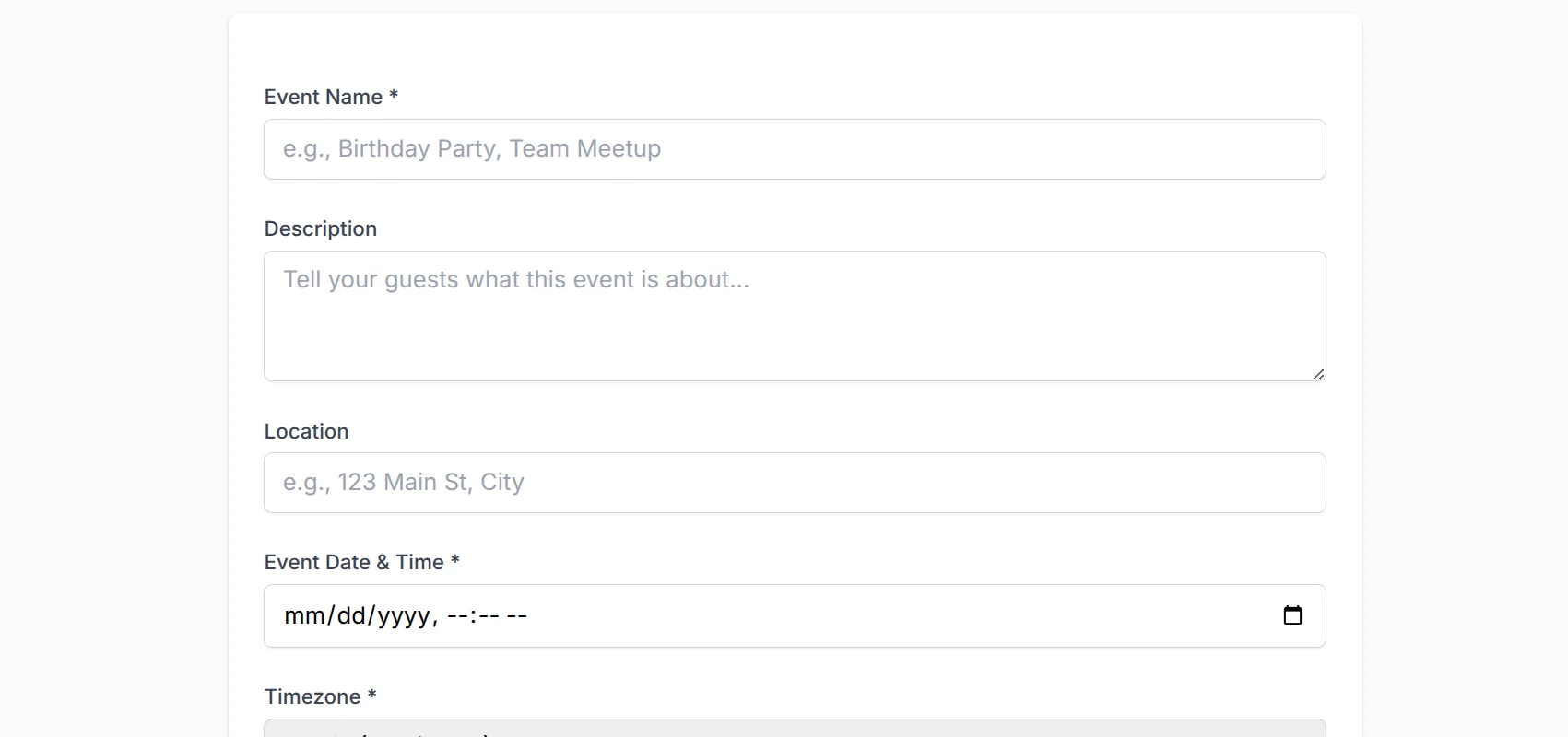Image resolution: width=1568 pixels, height=737 pixels.
Task: Click the Location input field
Action: coord(793,482)
